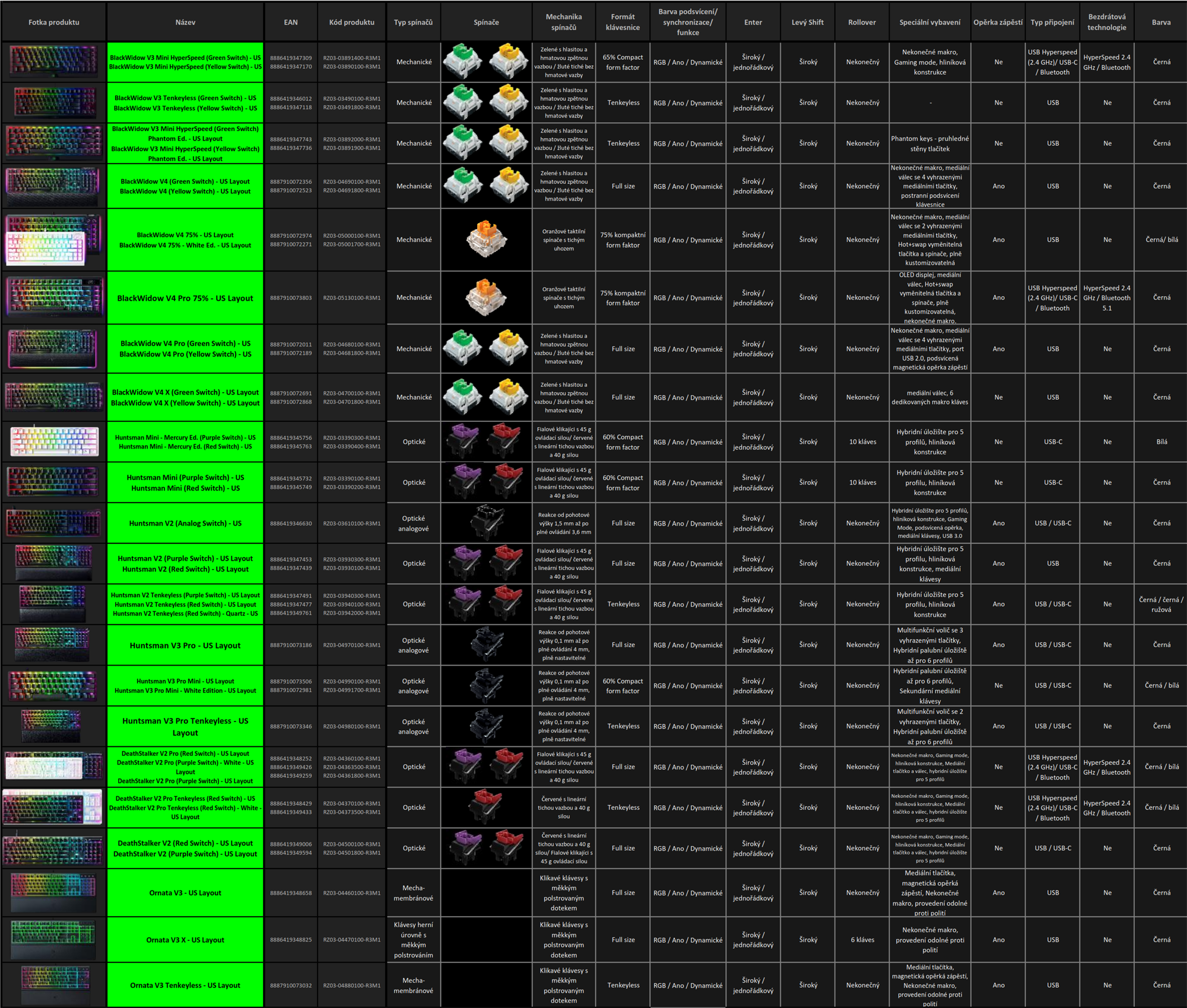The width and height of the screenshot is (1187, 1008).
Task: Click analog switch image in Huntsman V2 Analog row
Action: (486, 523)
